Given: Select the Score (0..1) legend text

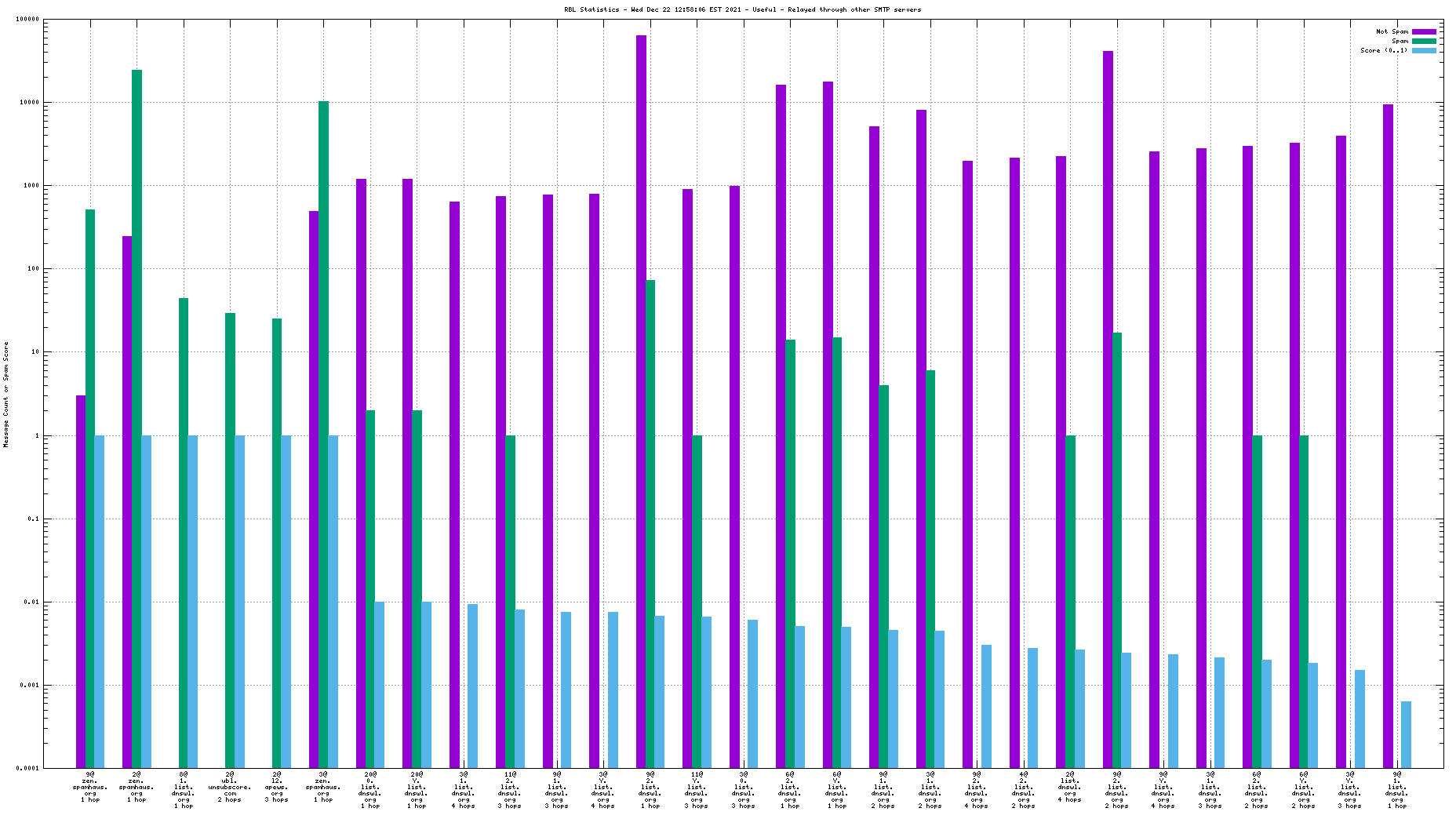Looking at the screenshot, I should (x=1383, y=50).
